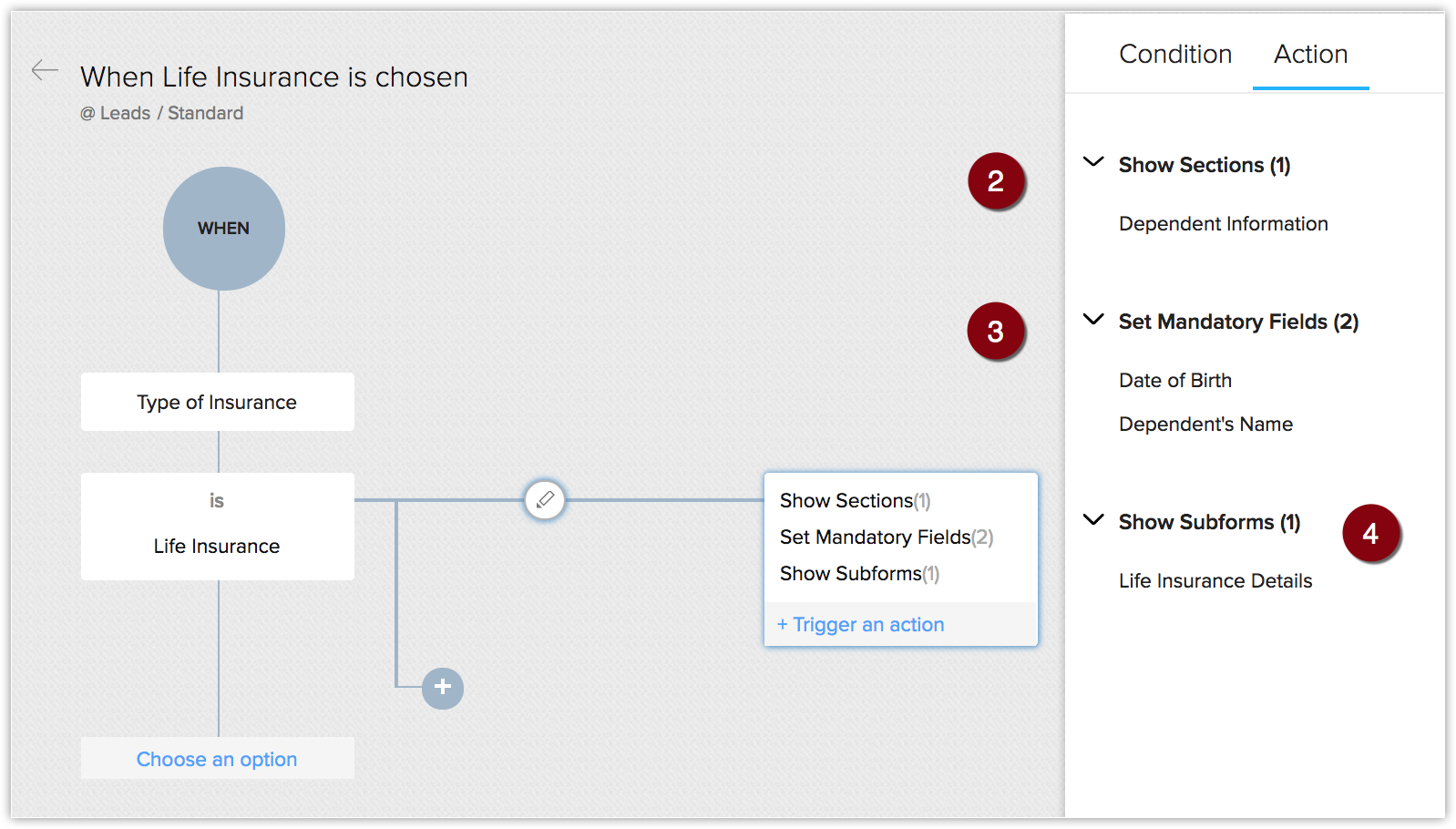
Task: Collapse the Set Mandatory Fields chevron
Action: (1093, 320)
